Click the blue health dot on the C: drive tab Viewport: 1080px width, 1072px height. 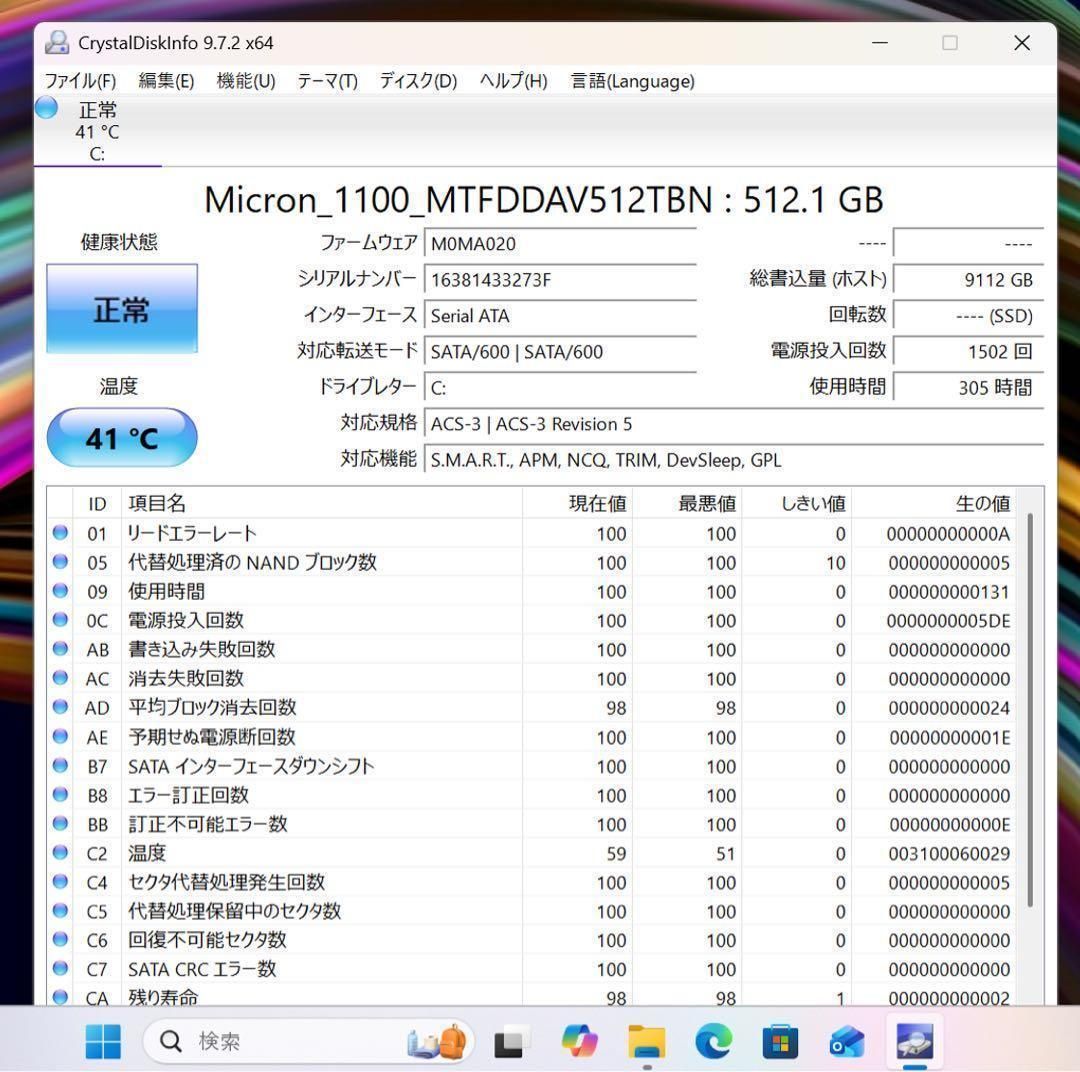[46, 108]
